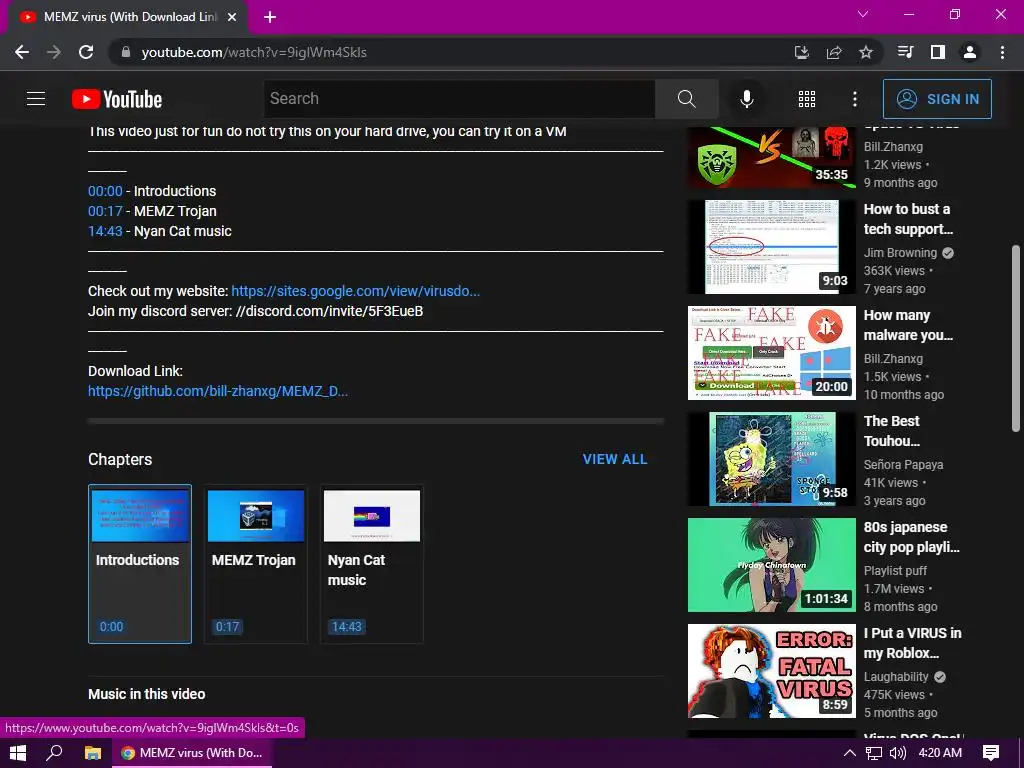This screenshot has width=1024, height=768.
Task: Click the install app icon in address bar
Action: (801, 52)
